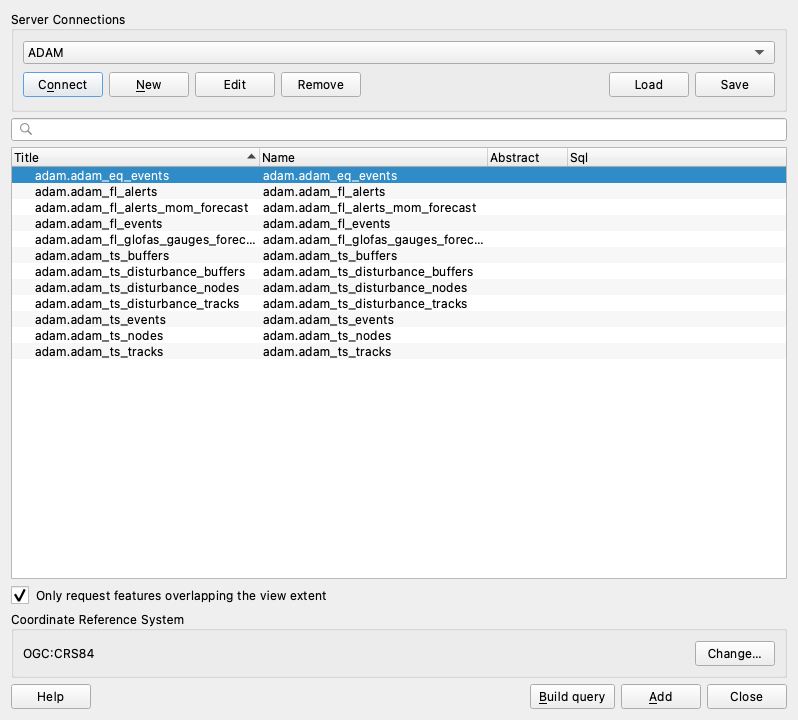Click the Abstract column header

click(527, 157)
